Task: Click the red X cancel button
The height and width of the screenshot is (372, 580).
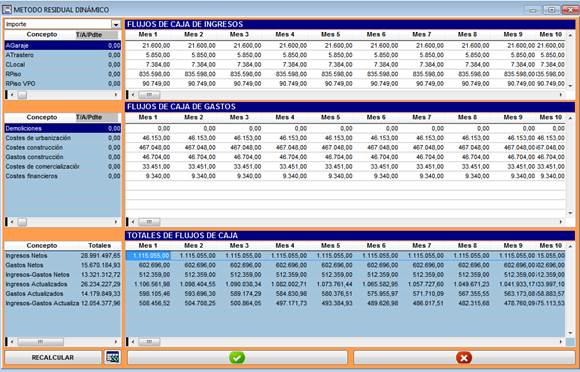Action: click(x=464, y=358)
